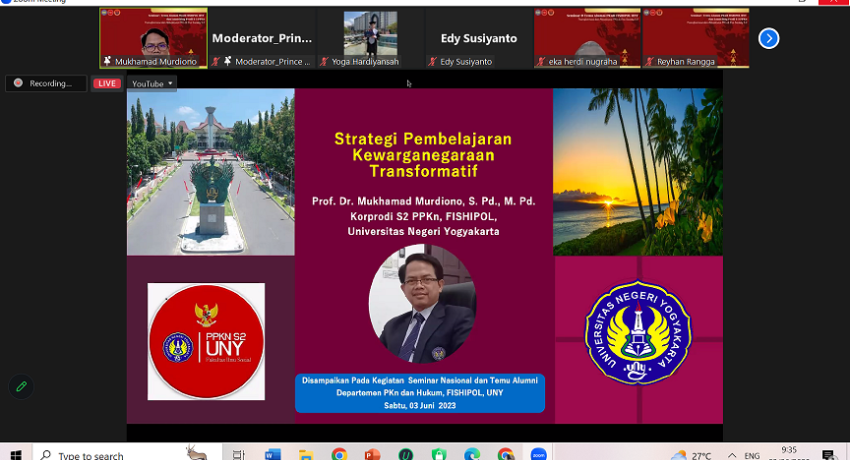Select Mukhamad Murdiono's video thumbnail
The image size is (850, 460).
pos(153,38)
